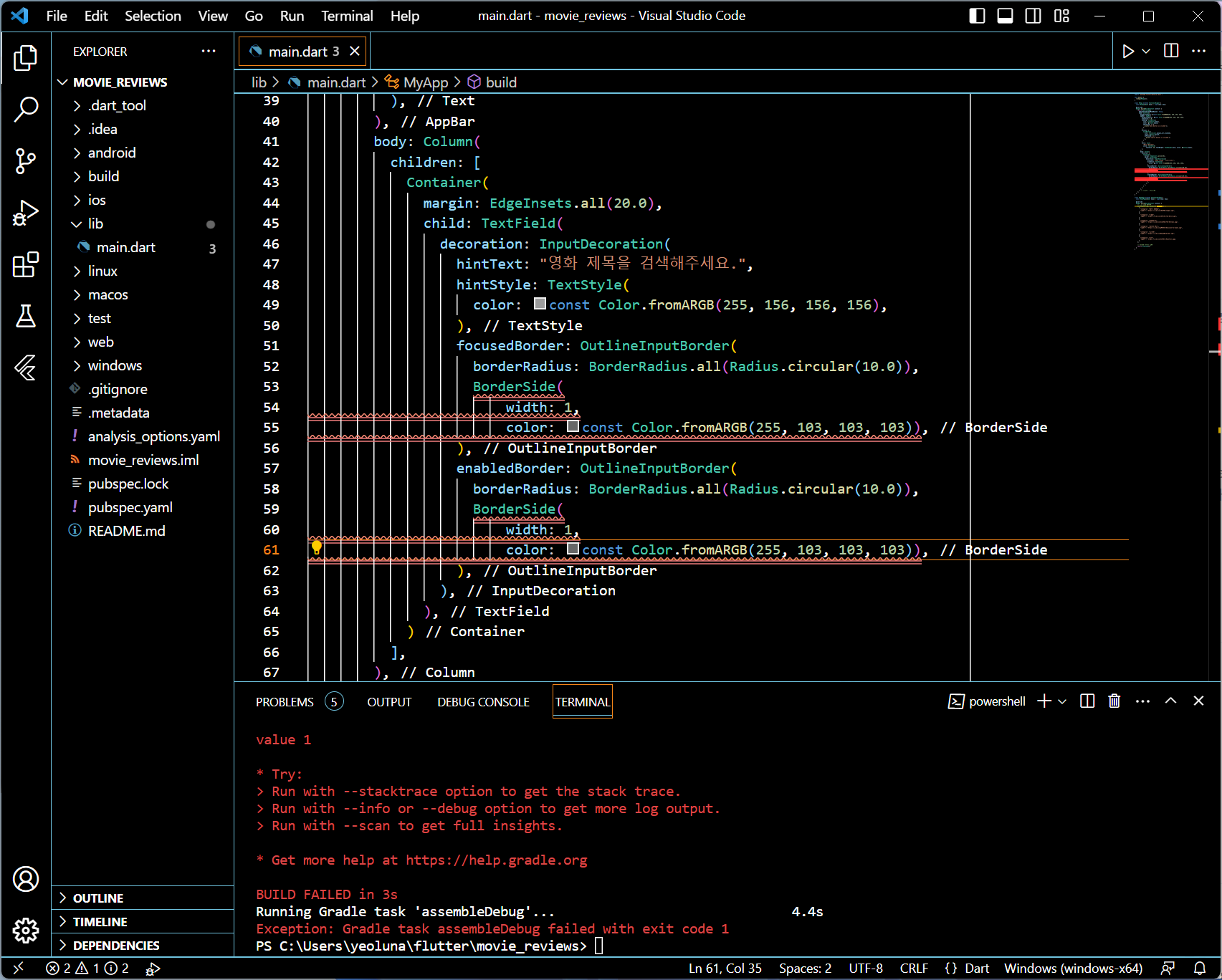
Task: Click Ln 61, Col 35 in status bar
Action: click(x=725, y=969)
